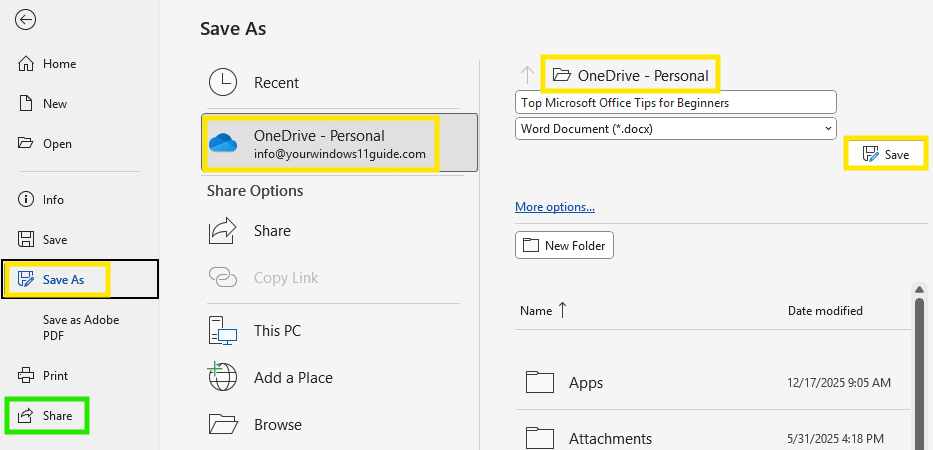Click the Apps date 12/17/2025 9:05 AM
The image size is (933, 450).
838,383
